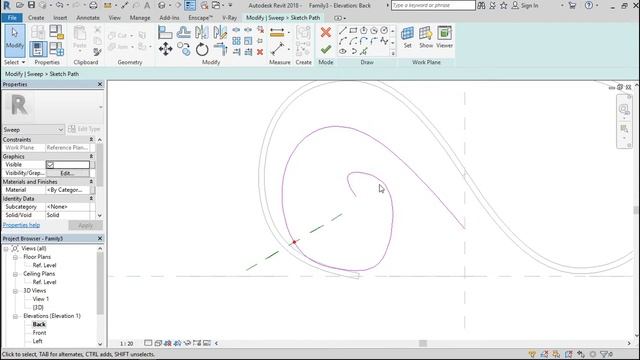
Task: Click the Mirror - Draw Axis icon
Action: pyautogui.click(x=220, y=32)
